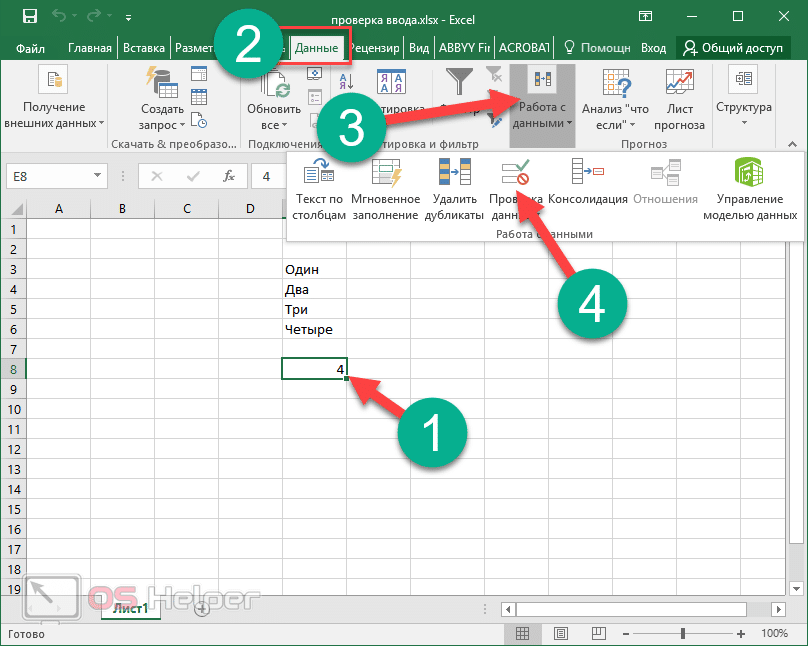Click the Sign in (Вход) link

tap(653, 48)
